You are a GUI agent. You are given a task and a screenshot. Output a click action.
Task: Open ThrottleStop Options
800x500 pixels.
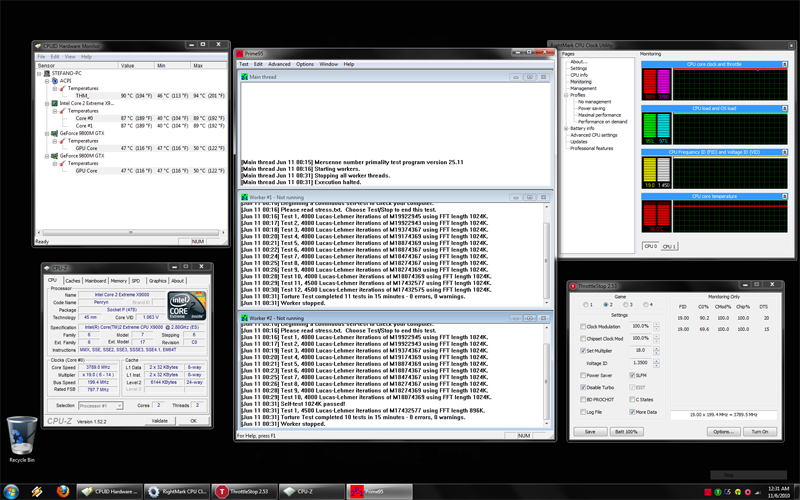click(723, 432)
